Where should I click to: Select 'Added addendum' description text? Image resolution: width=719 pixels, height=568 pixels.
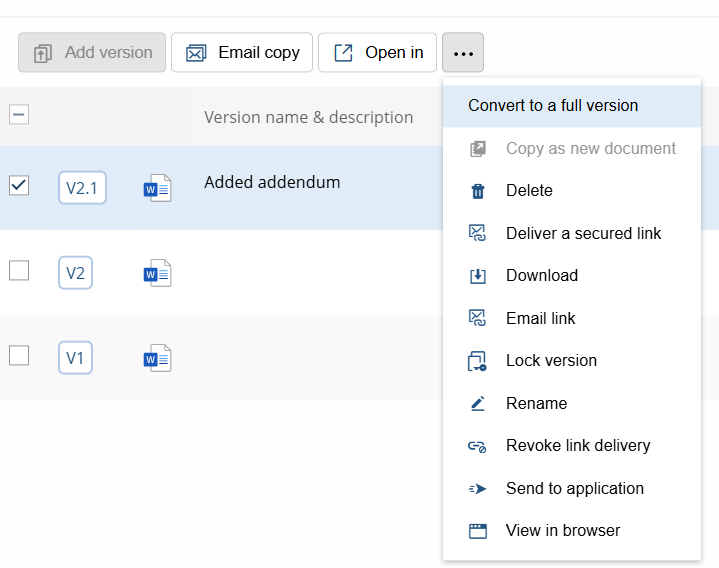(x=272, y=182)
